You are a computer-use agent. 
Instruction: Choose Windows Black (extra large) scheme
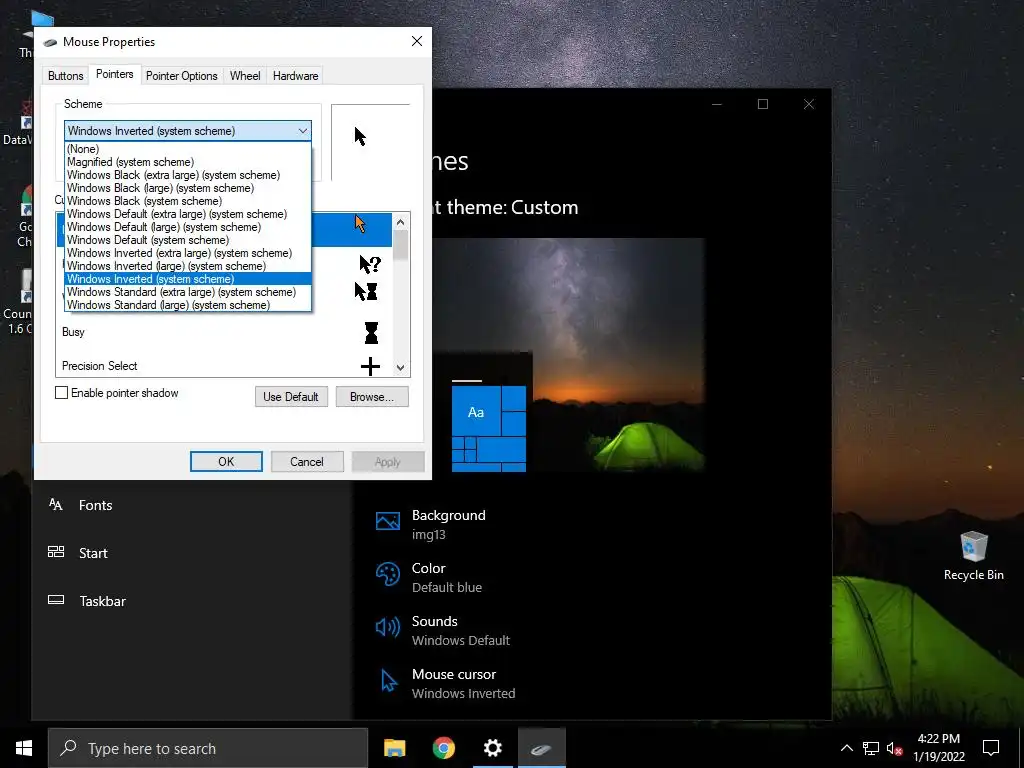point(188,175)
